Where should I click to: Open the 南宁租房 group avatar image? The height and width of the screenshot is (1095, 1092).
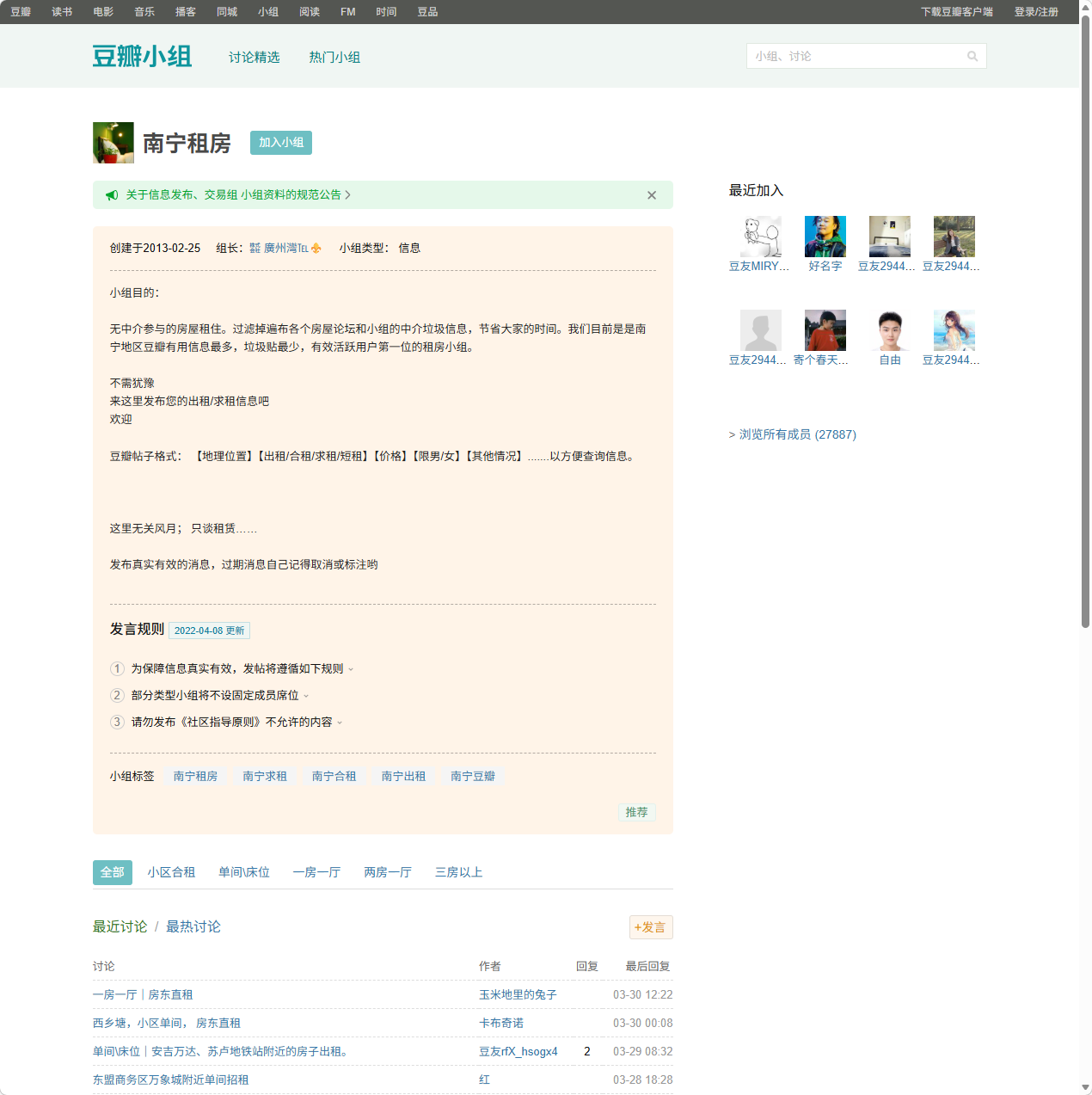pyautogui.click(x=113, y=143)
